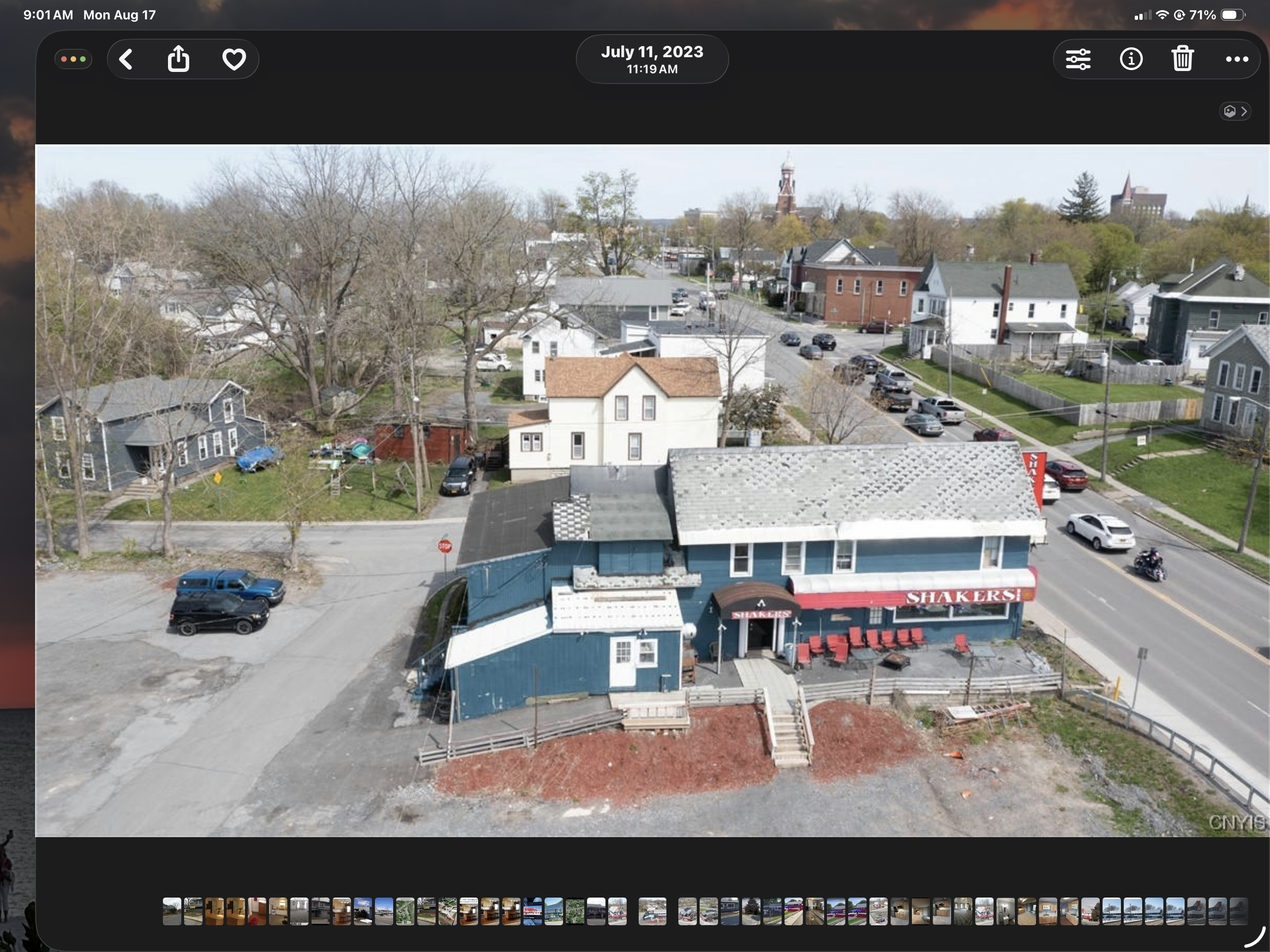
Task: Favorite the photo with the heart icon
Action: pyautogui.click(x=234, y=59)
